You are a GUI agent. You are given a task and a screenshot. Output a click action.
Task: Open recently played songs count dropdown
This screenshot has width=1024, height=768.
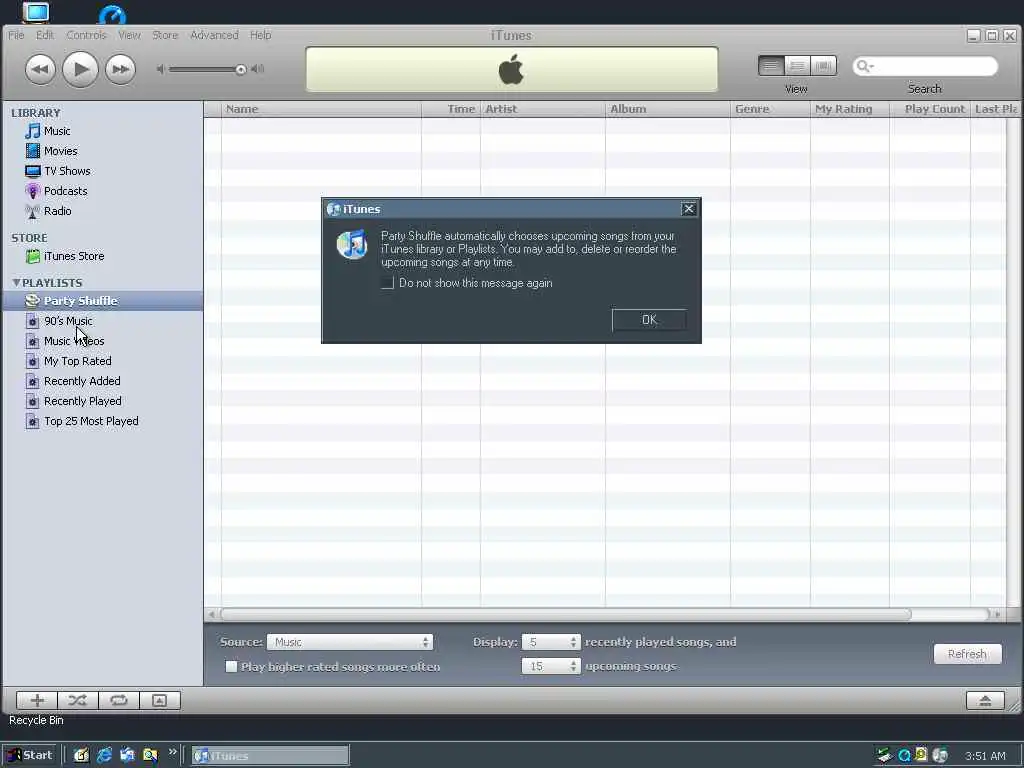pyautogui.click(x=551, y=643)
